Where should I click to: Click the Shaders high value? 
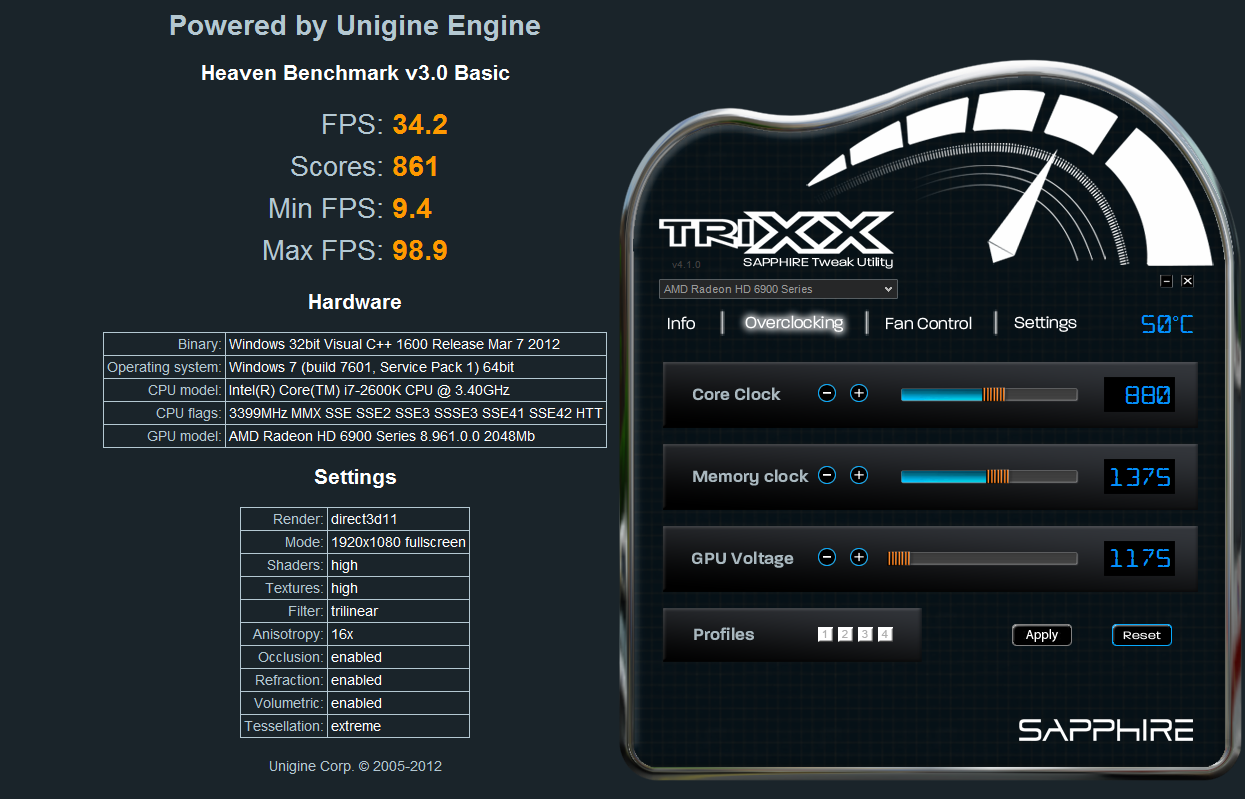[x=398, y=565]
